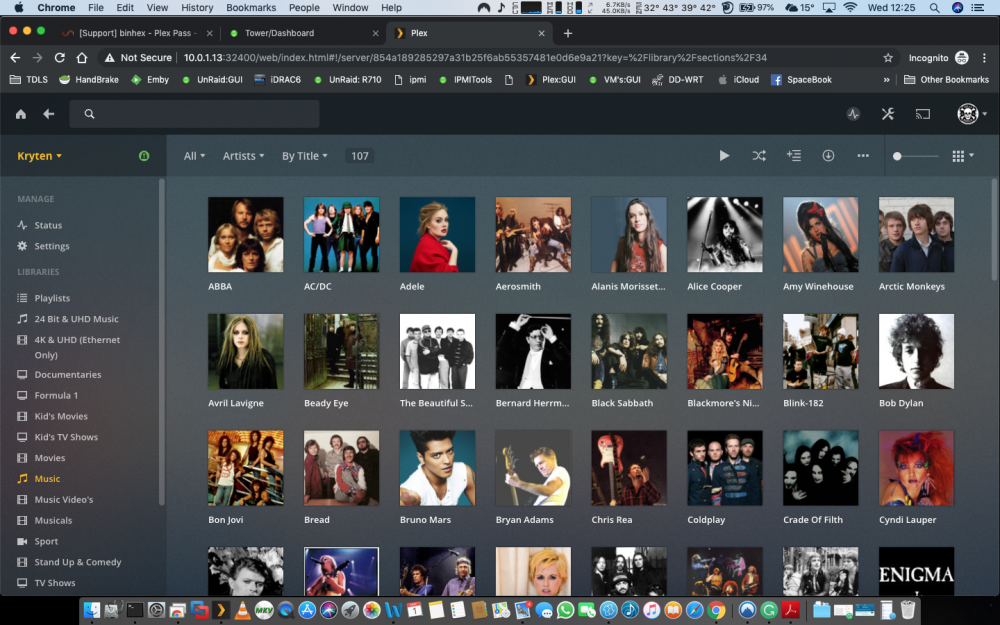Screen dimensions: 1000x625
Task: Select the Music library
Action: click(47, 479)
